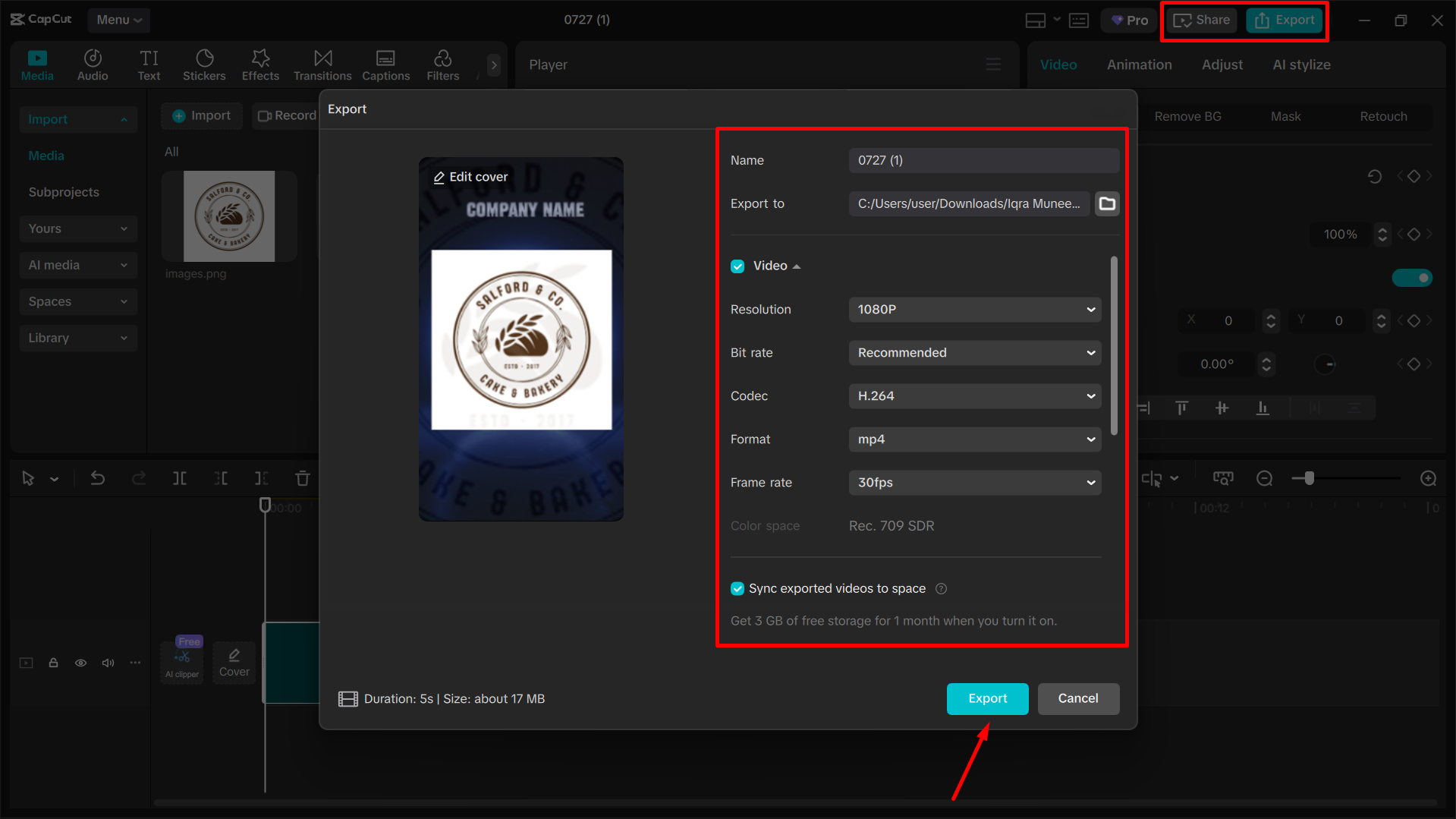The height and width of the screenshot is (819, 1456).
Task: Click the Import media button
Action: (x=201, y=115)
